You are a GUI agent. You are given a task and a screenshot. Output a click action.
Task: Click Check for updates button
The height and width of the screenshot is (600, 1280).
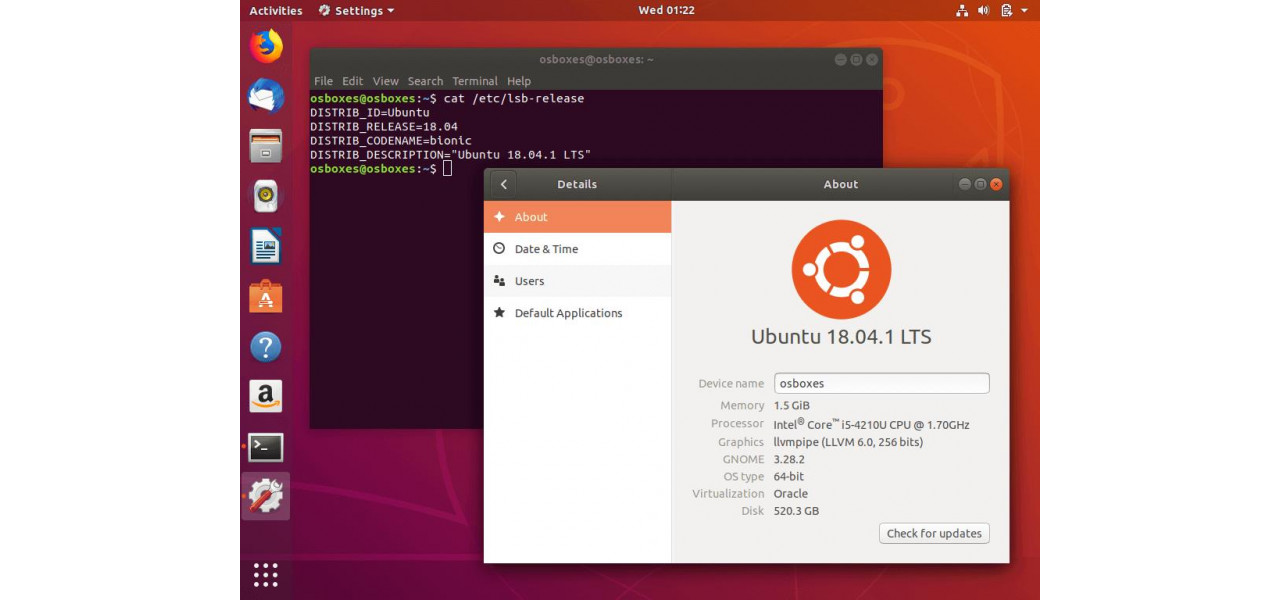[x=934, y=533]
